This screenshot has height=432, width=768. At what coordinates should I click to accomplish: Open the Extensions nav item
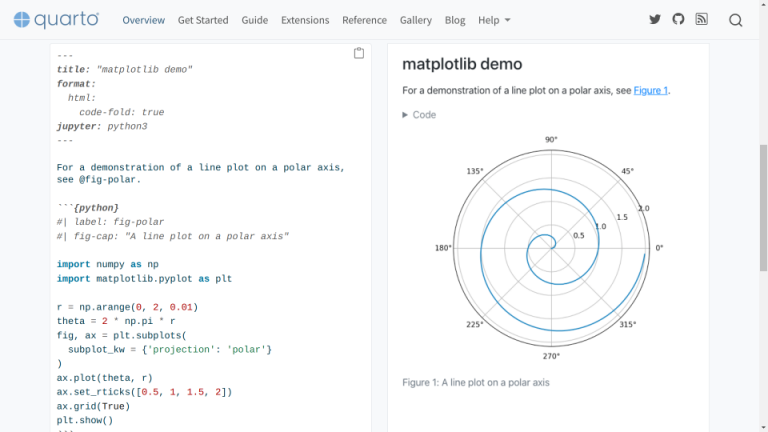[x=305, y=20]
